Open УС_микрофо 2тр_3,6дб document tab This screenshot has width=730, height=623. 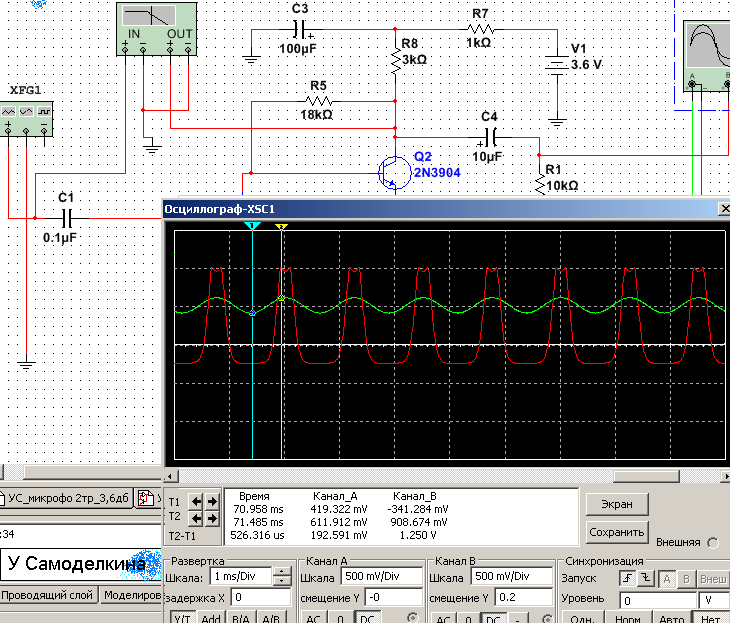[x=68, y=498]
